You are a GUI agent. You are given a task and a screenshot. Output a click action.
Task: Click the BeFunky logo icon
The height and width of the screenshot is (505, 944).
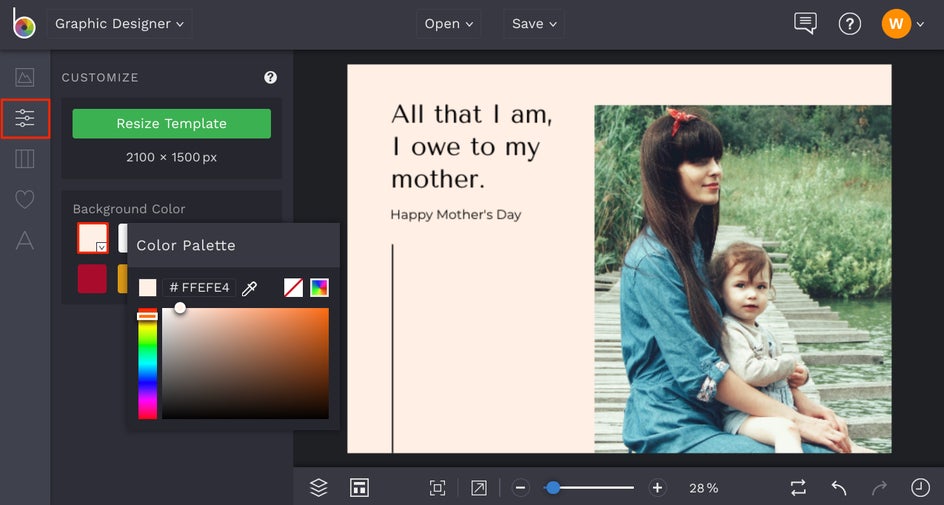[x=23, y=23]
